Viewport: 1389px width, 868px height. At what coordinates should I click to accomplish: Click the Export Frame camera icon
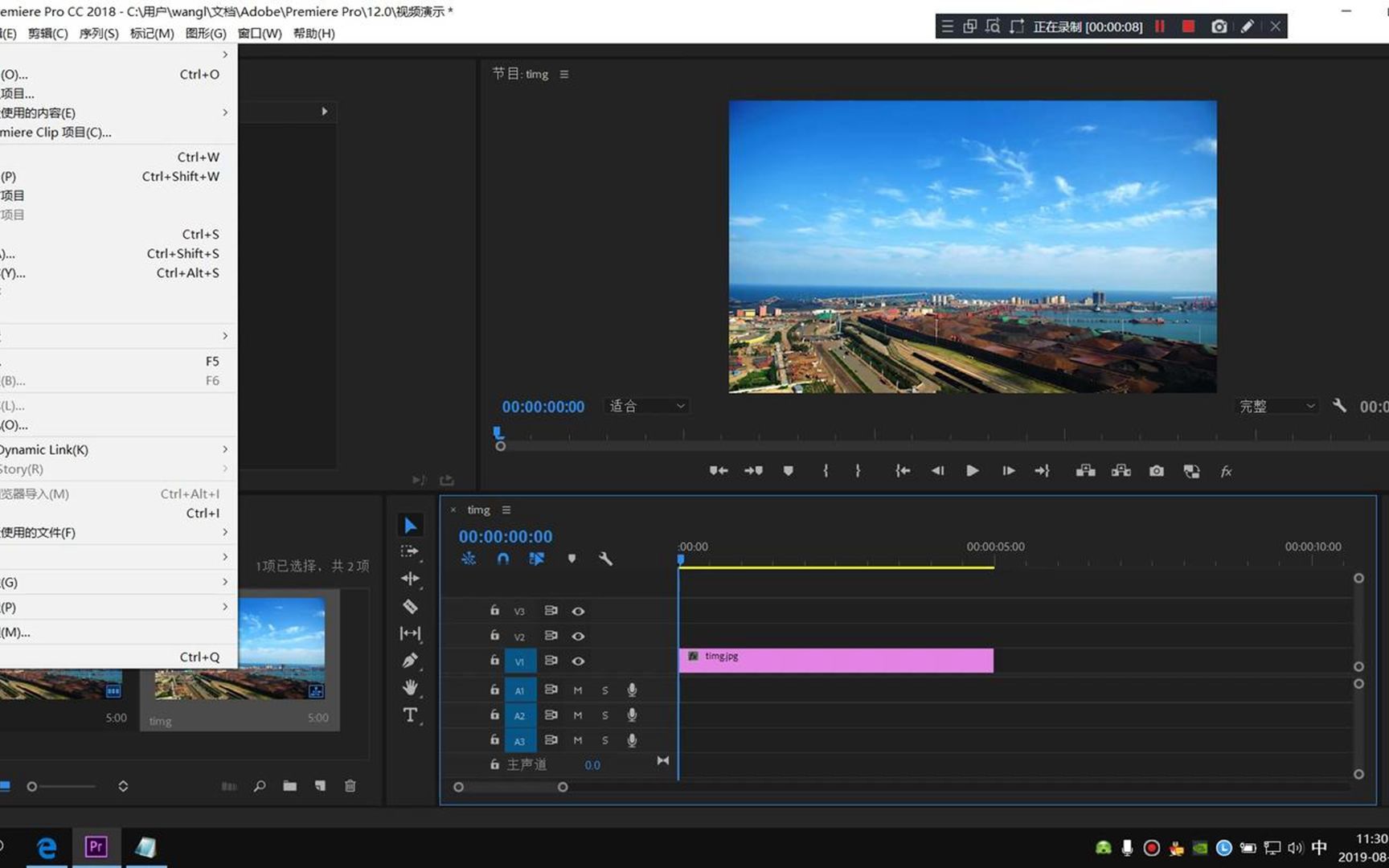[x=1156, y=471]
